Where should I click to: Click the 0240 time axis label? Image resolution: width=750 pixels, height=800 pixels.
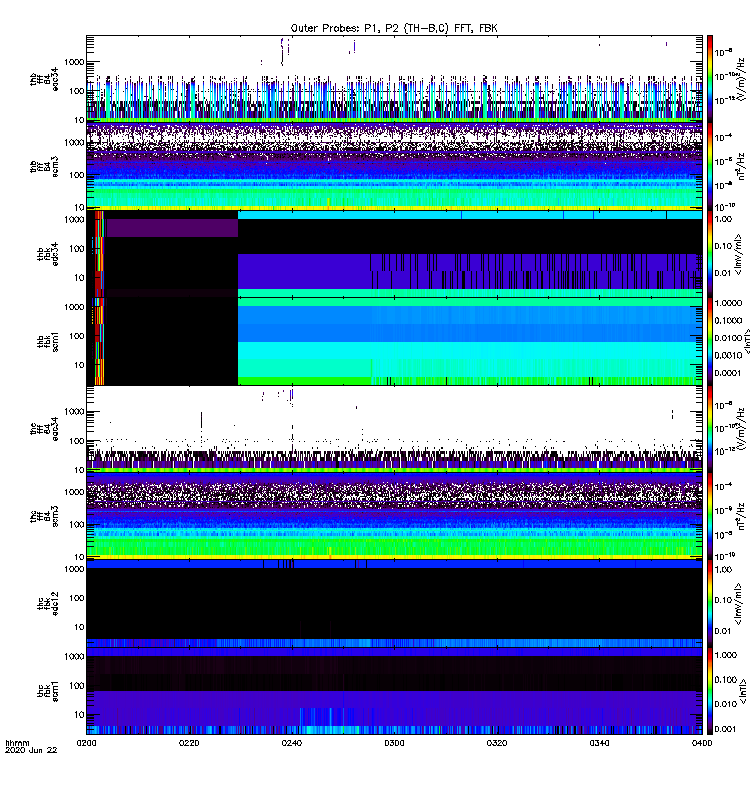291,743
